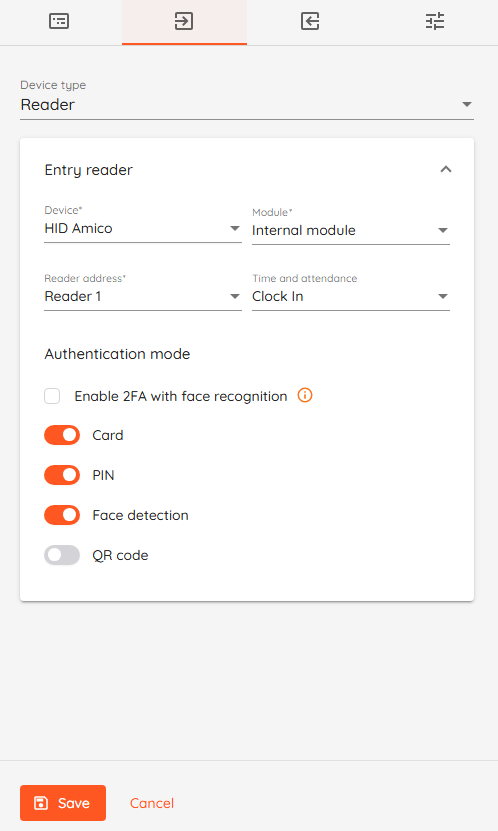Disable the Face detection toggle
This screenshot has height=831, width=498.
[62, 515]
